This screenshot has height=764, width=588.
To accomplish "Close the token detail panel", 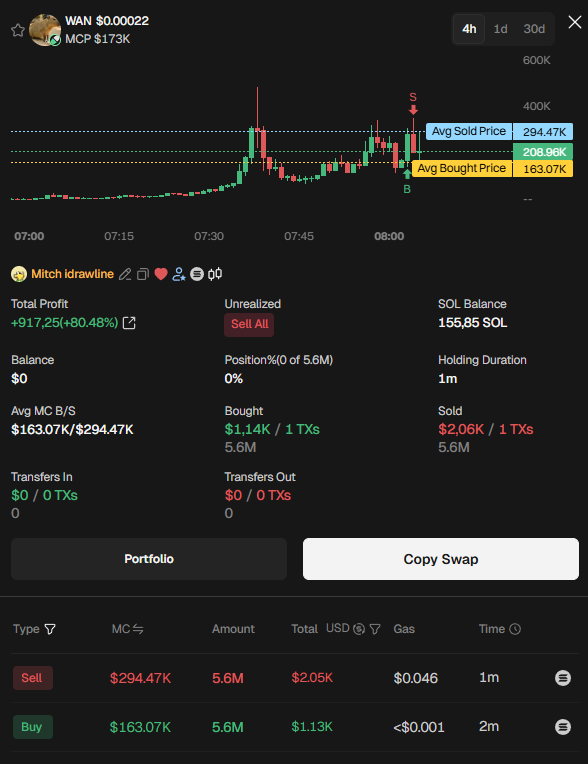I will pos(575,22).
